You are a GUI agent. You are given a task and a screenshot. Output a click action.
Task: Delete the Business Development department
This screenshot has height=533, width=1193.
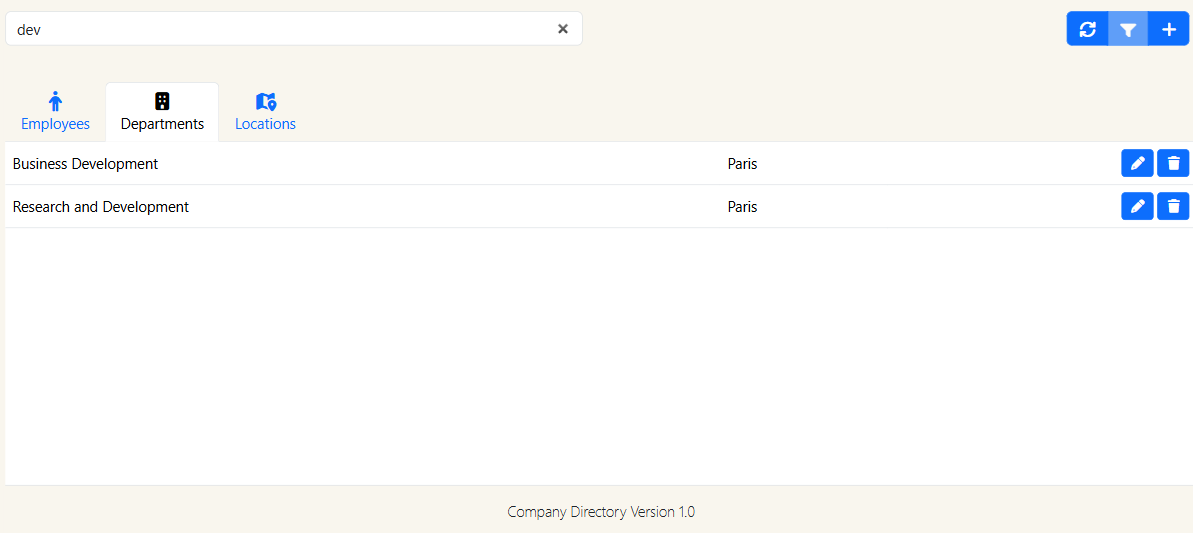[x=1173, y=163]
